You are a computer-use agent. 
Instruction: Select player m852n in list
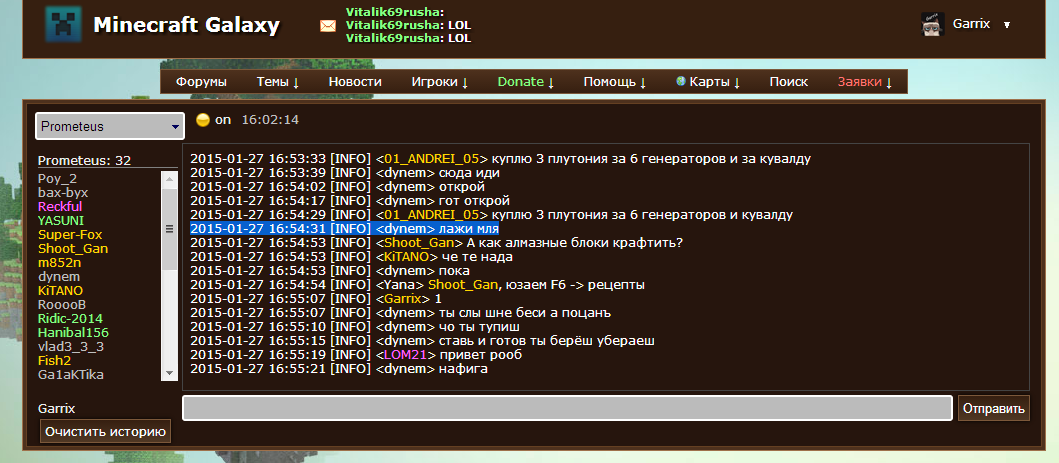[x=59, y=263]
